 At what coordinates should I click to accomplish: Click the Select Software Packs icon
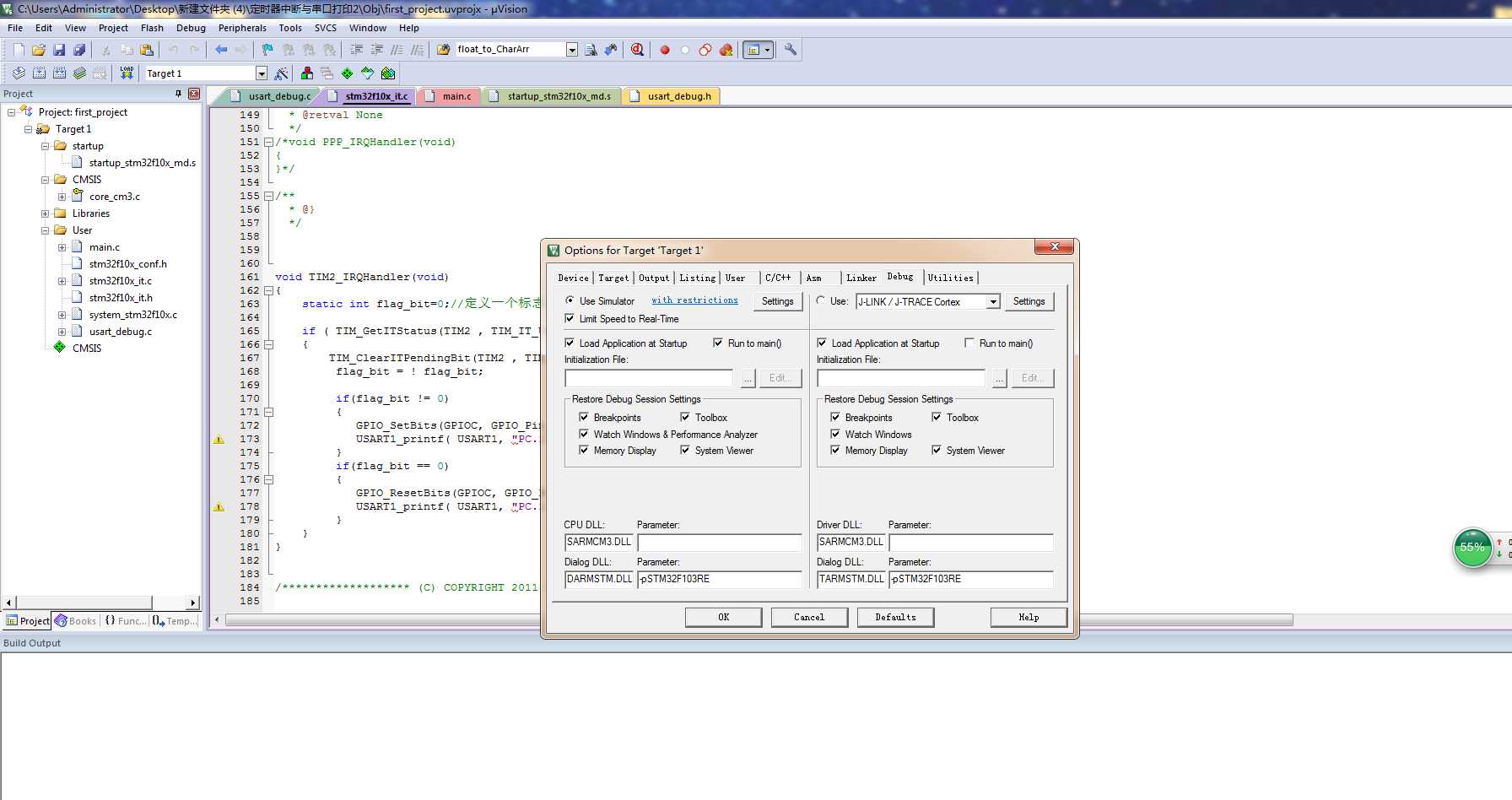pos(368,73)
